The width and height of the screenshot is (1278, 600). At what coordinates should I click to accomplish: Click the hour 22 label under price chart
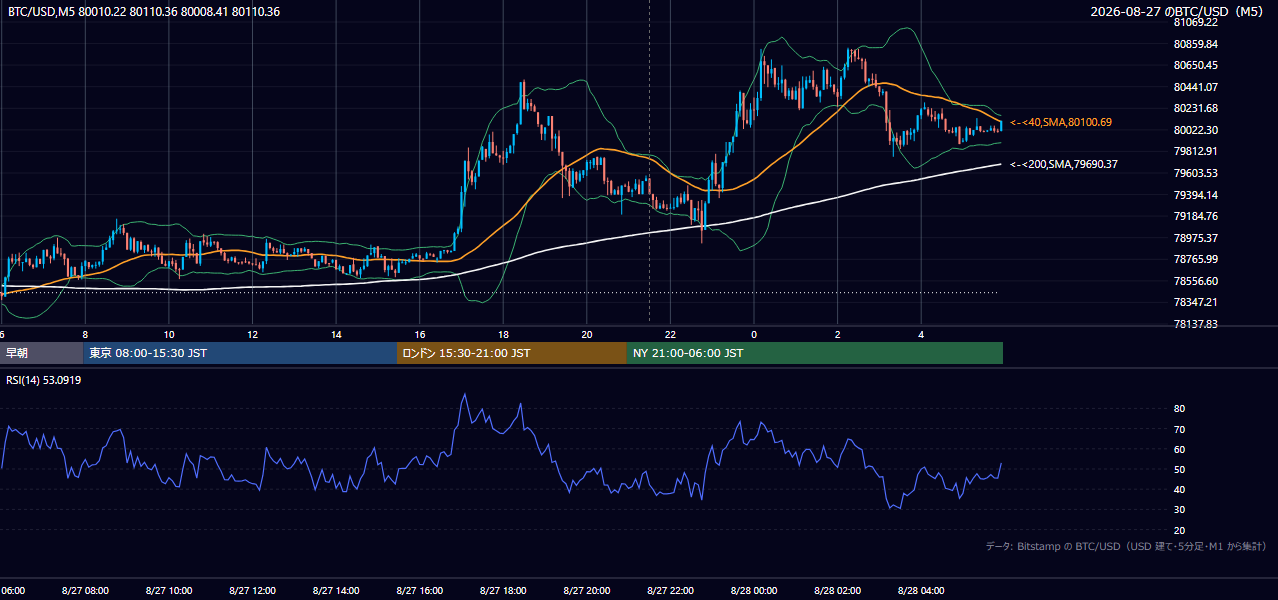(670, 335)
